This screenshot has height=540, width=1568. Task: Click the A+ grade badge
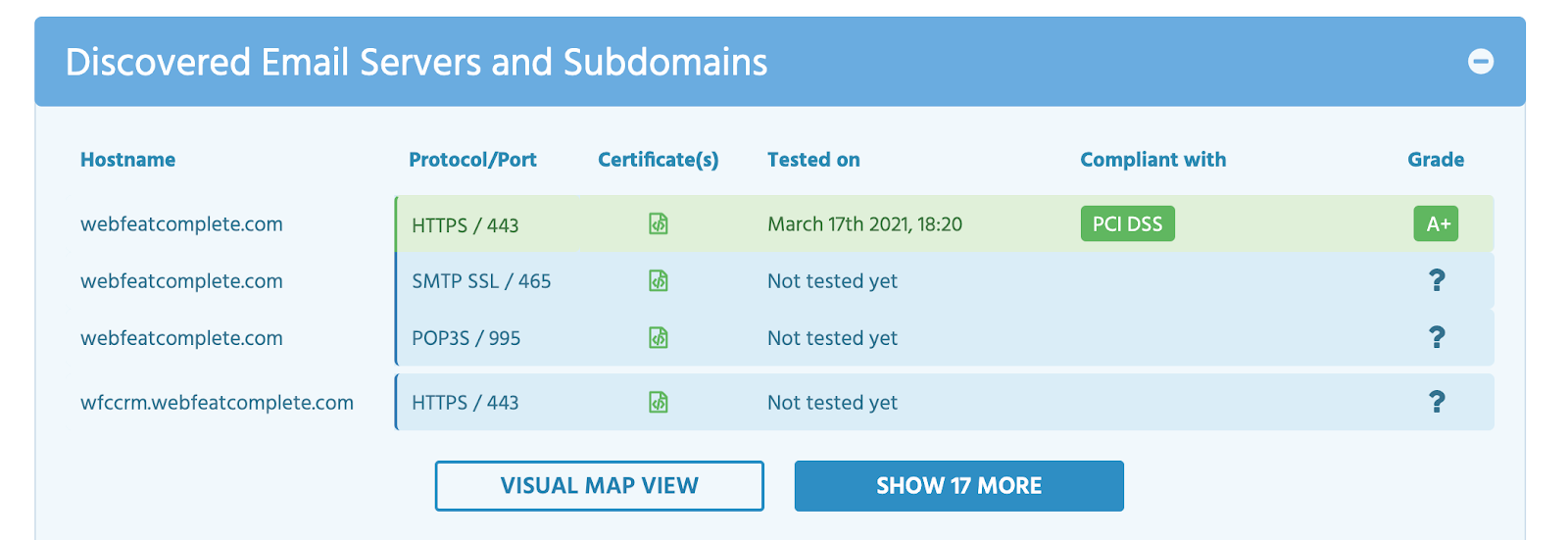click(x=1436, y=223)
